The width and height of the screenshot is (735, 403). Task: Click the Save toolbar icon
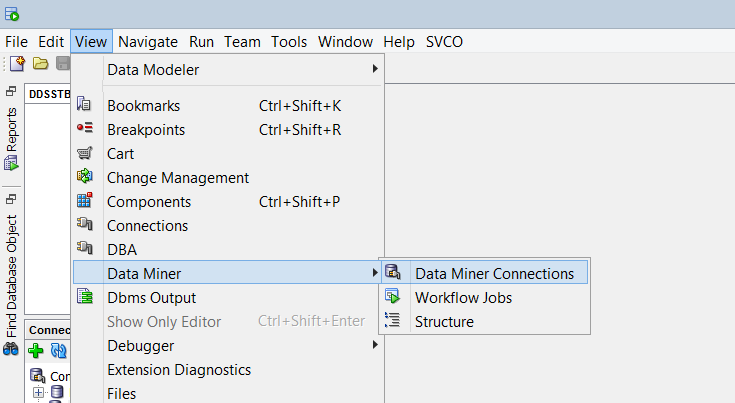62,63
